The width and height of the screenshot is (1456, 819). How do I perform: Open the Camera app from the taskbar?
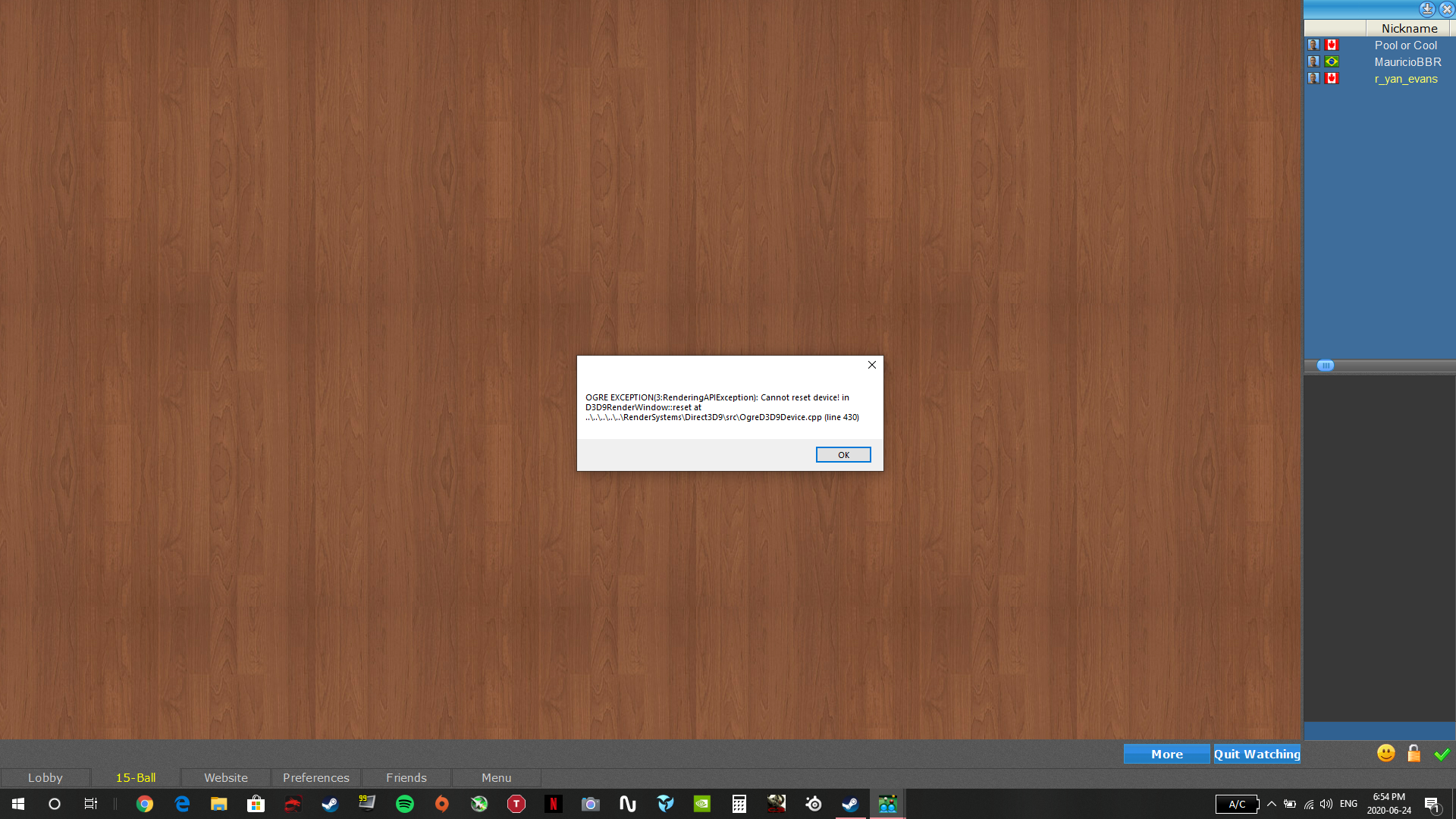pyautogui.click(x=591, y=804)
